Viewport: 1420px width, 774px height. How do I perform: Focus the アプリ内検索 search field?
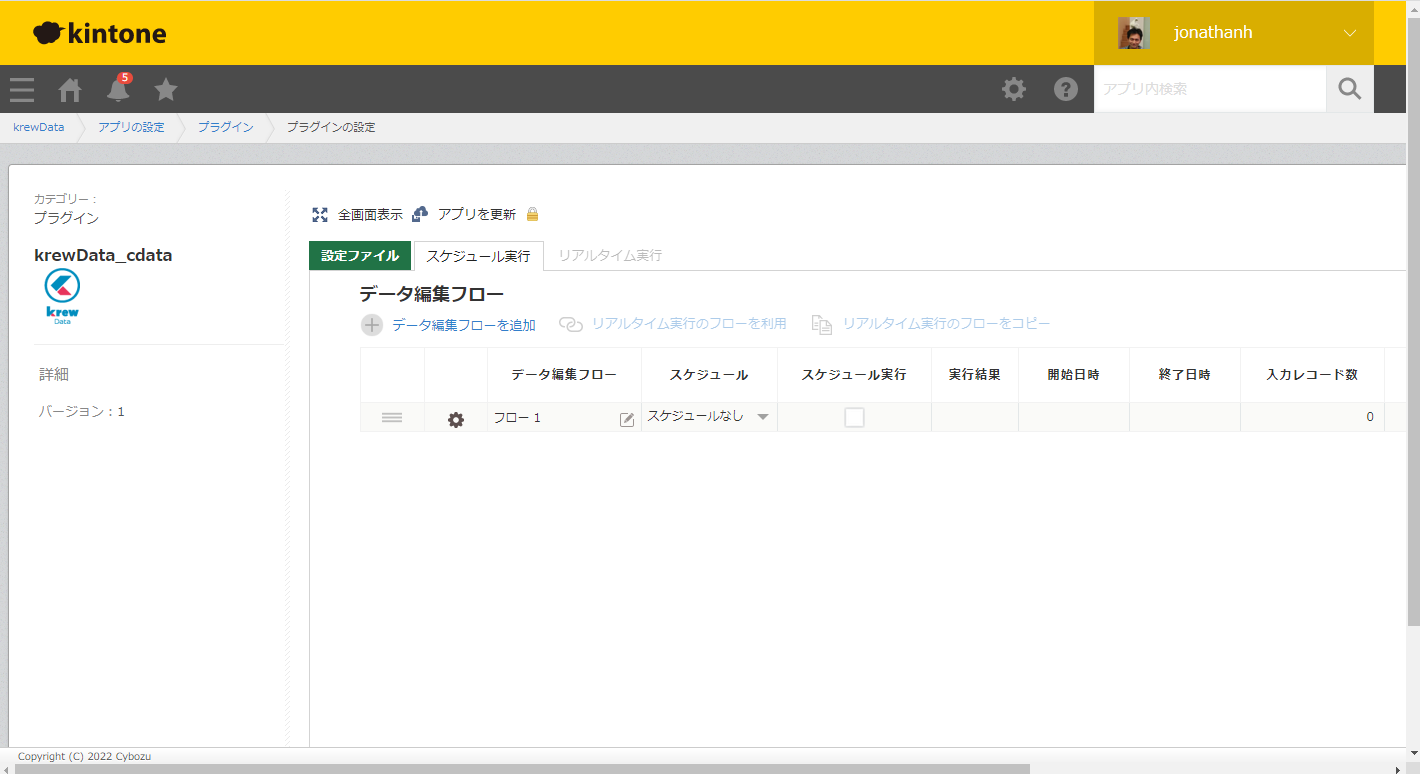coord(1210,89)
